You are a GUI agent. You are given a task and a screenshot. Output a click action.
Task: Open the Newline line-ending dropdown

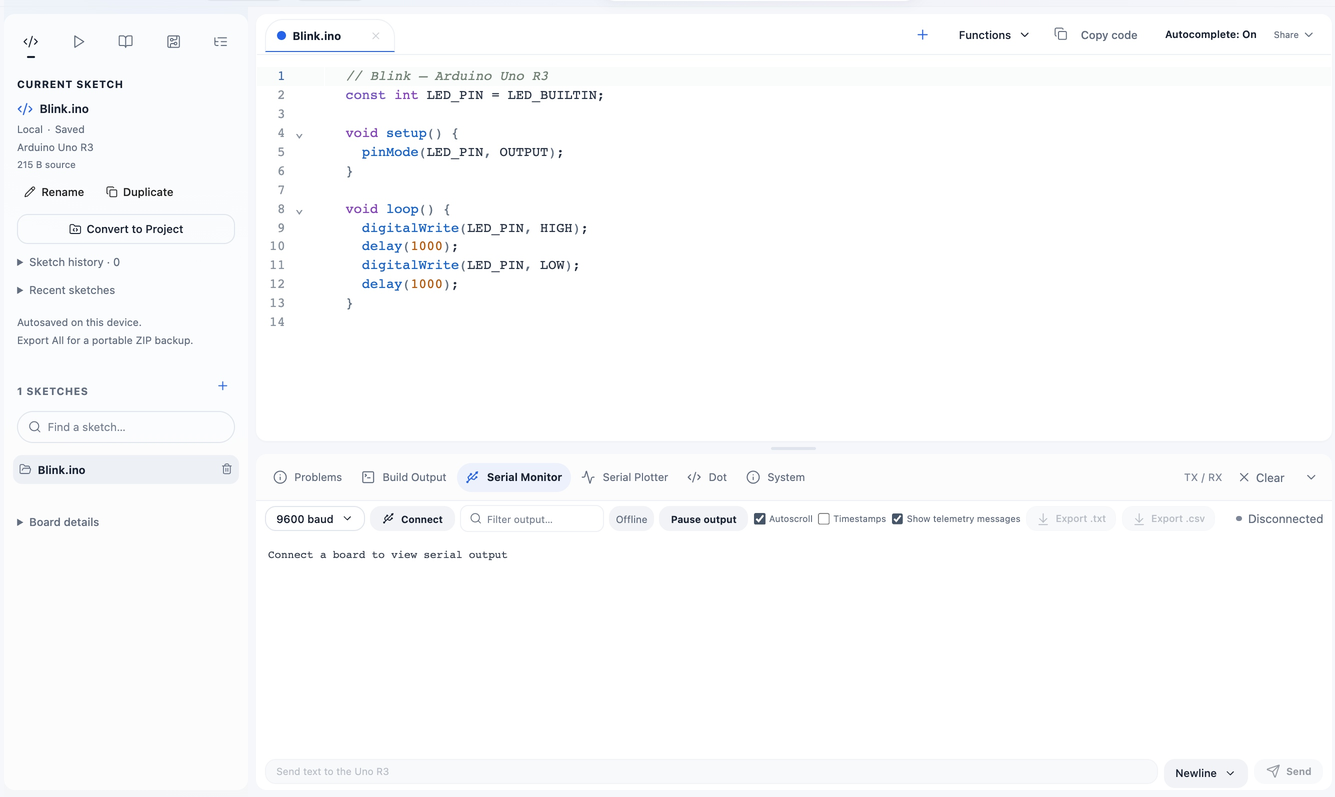pos(1205,773)
